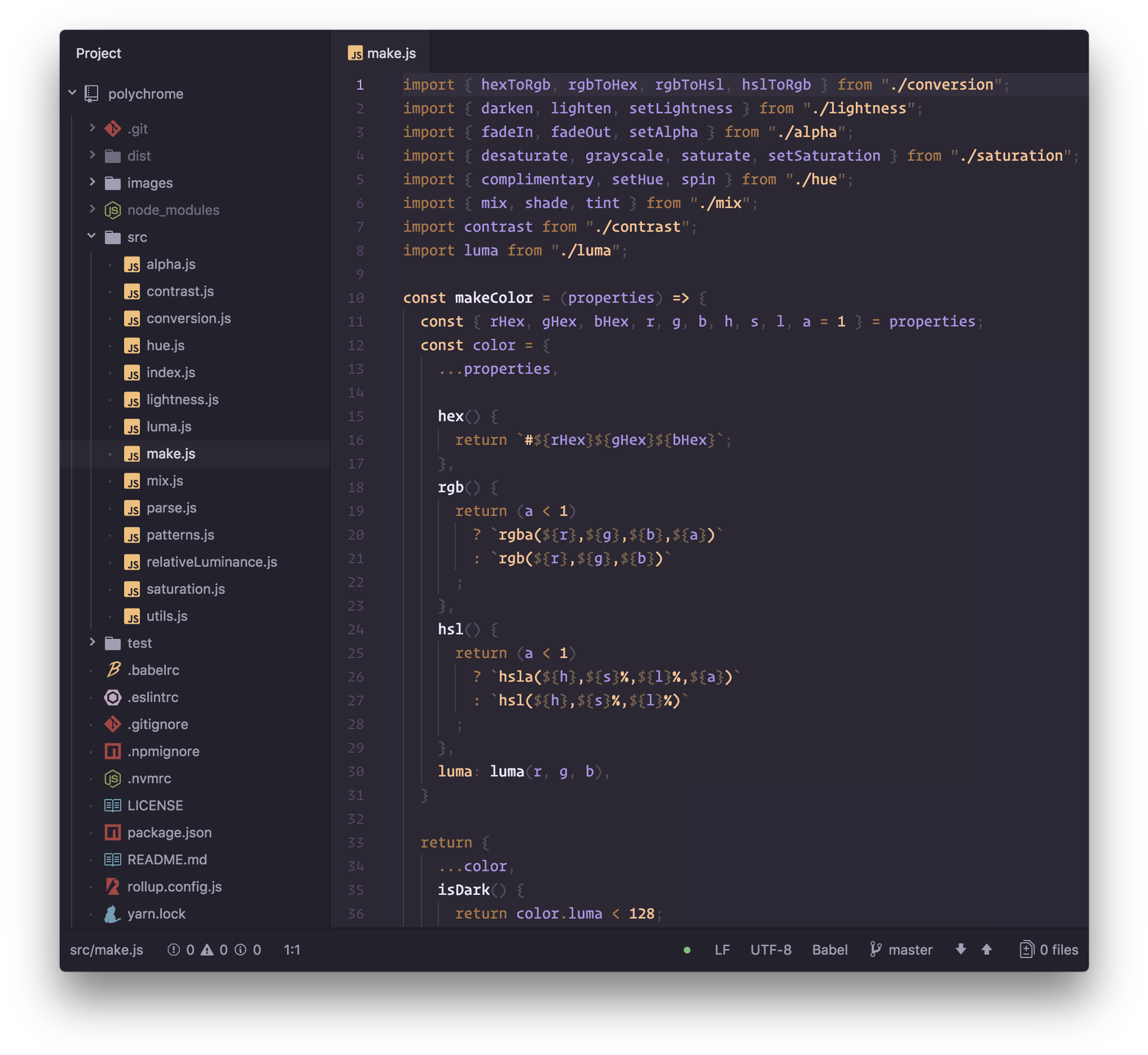Click the folder icon beside dist
The image size is (1148, 1055).
pos(112,156)
